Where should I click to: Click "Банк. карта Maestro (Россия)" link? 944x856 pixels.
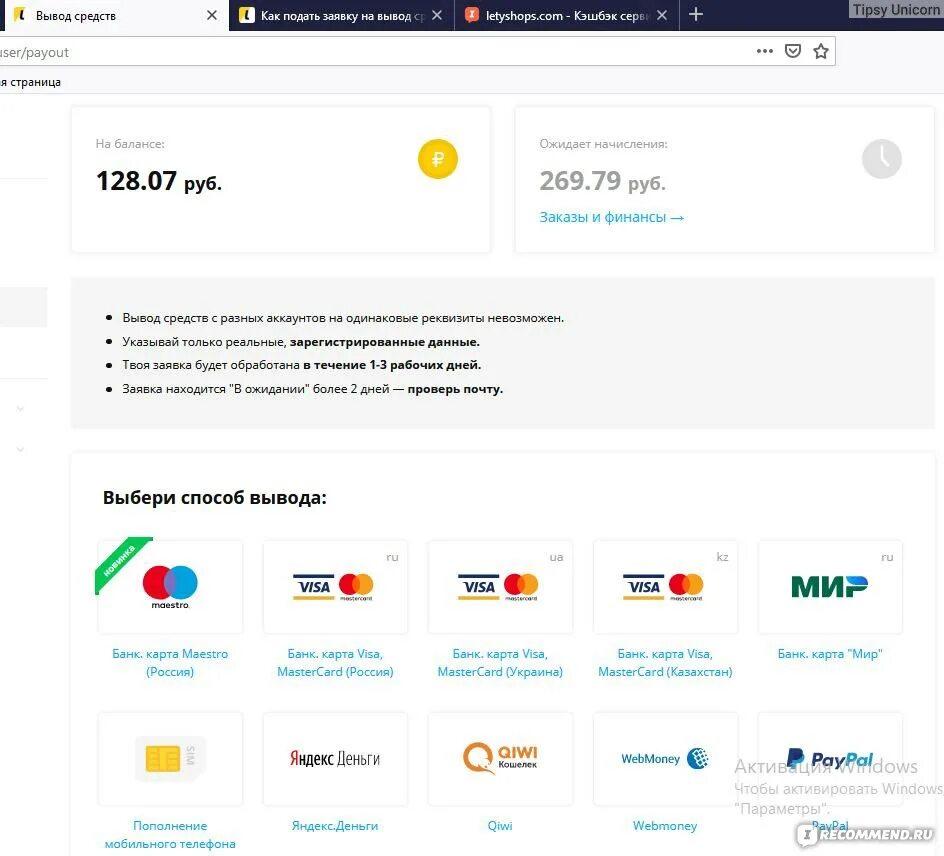(x=170, y=663)
